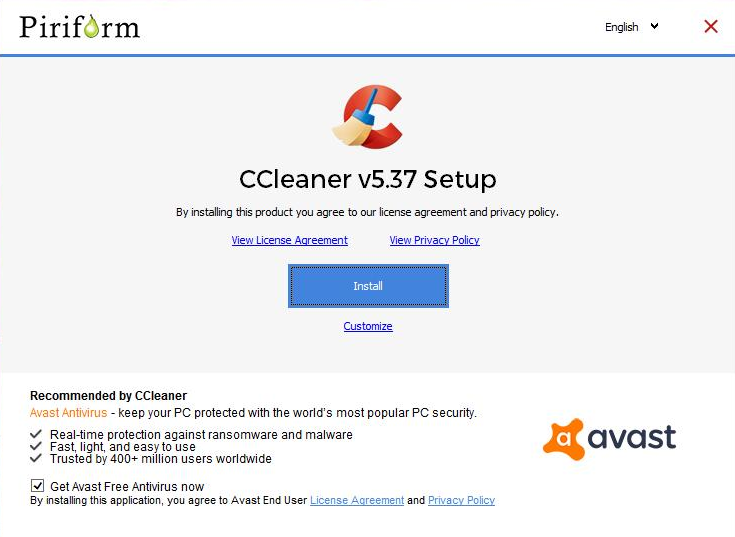Uncheck the Get Avast Free Antivirus checkbox

click(38, 486)
